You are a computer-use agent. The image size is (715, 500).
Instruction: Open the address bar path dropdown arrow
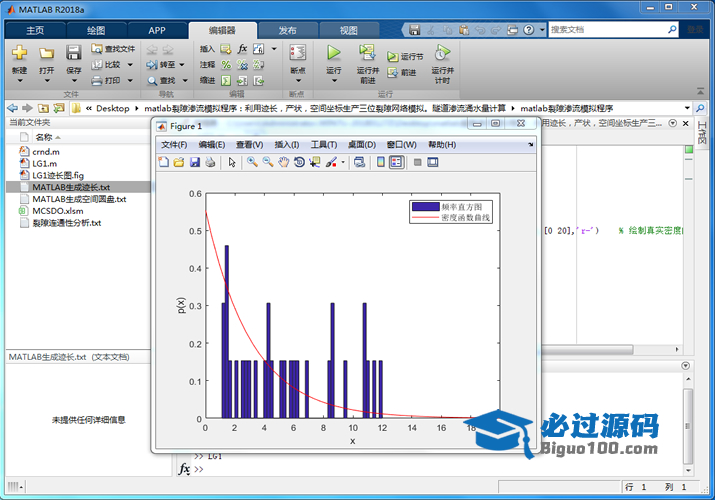[x=687, y=108]
